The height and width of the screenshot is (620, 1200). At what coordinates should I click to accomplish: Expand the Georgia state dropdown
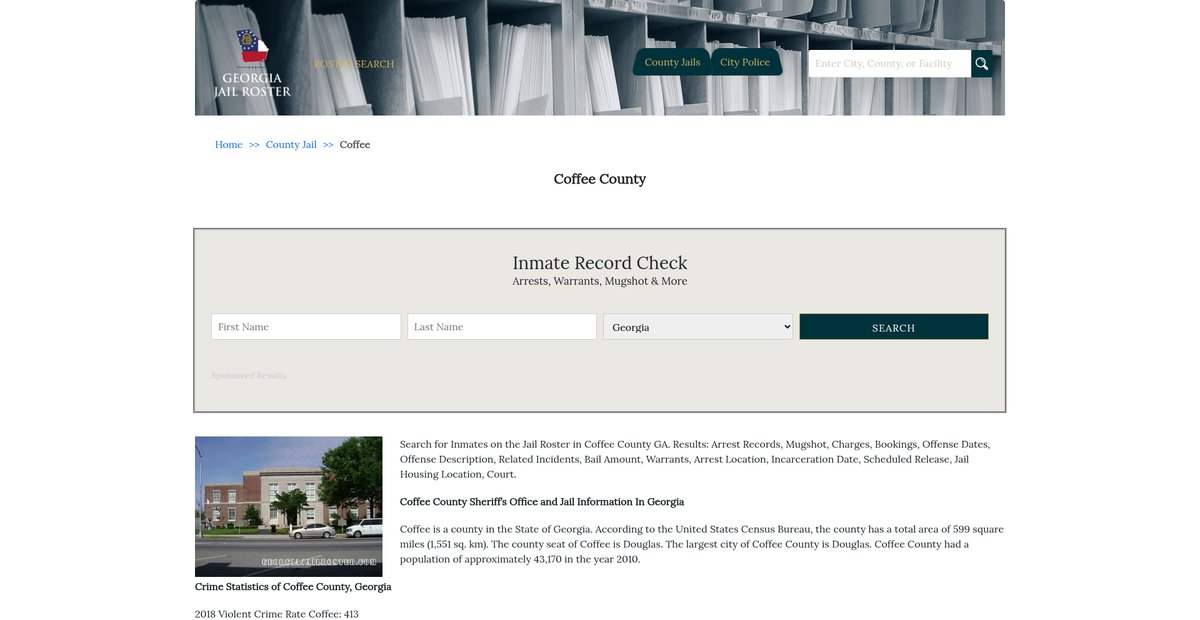[x=698, y=327]
